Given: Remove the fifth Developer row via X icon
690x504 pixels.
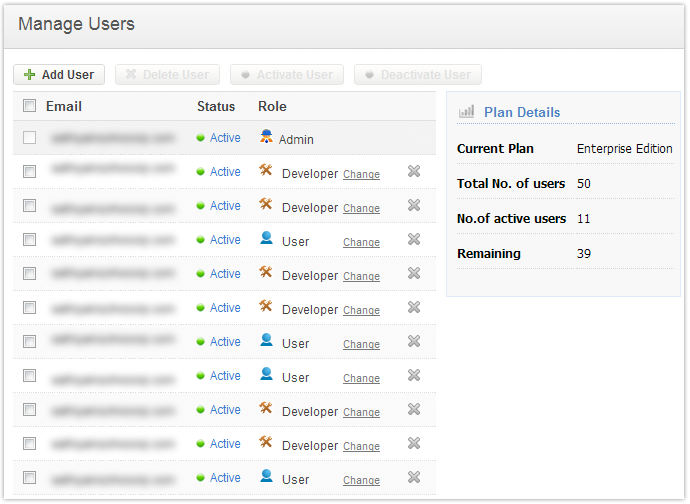Looking at the screenshot, I should click(414, 409).
